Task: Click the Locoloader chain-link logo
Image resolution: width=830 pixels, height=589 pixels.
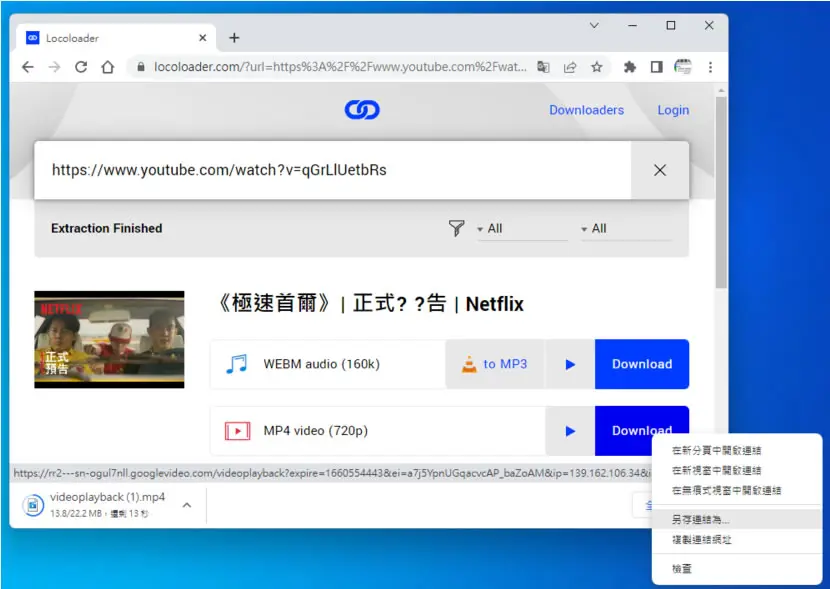Action: (x=362, y=110)
